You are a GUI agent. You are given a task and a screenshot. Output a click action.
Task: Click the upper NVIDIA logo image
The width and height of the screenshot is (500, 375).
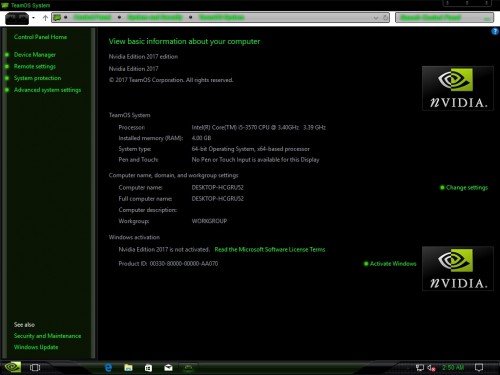458,88
